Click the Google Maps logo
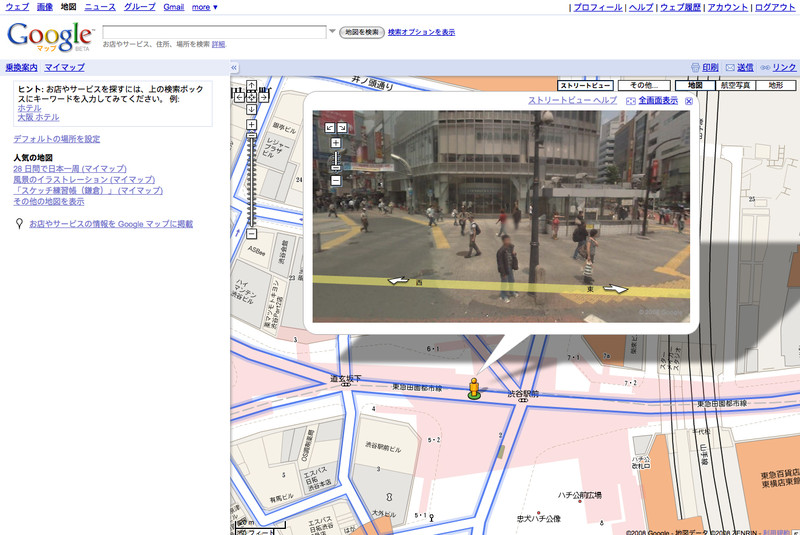The width and height of the screenshot is (800, 535). (x=50, y=37)
